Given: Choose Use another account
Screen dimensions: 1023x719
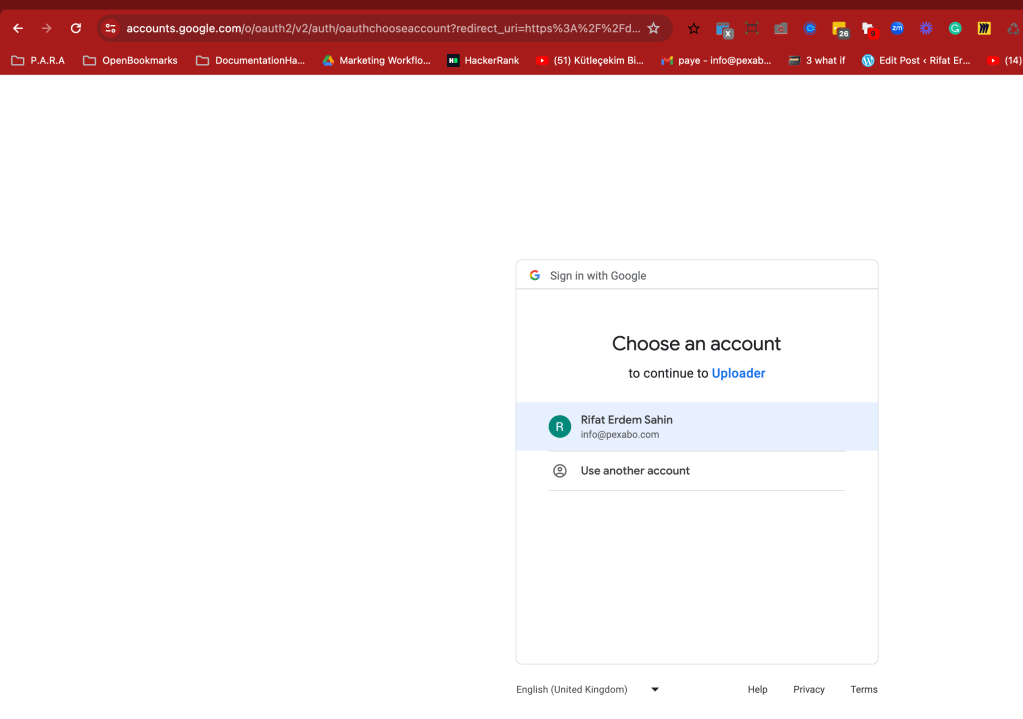Looking at the screenshot, I should point(696,470).
